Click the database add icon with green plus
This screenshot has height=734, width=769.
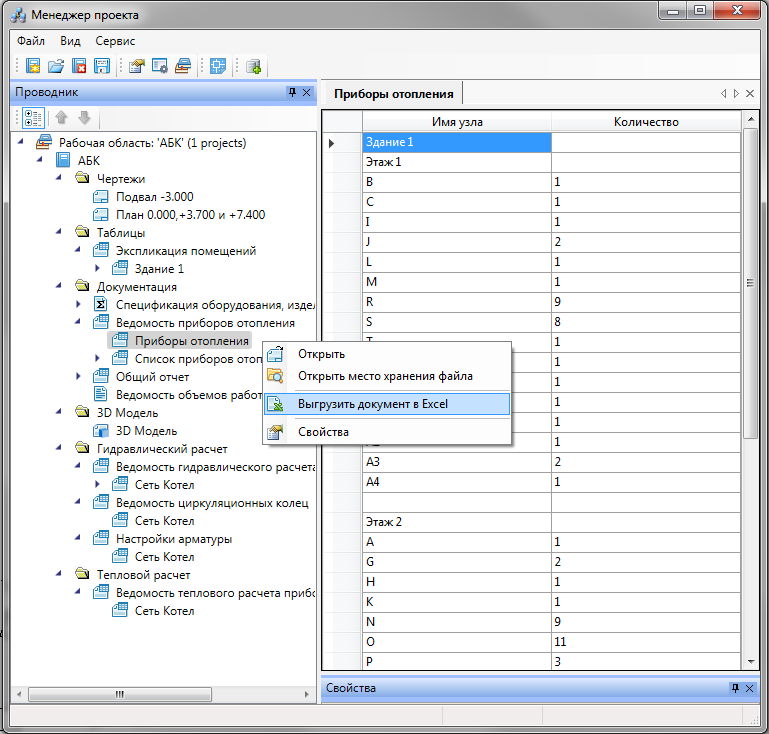tap(253, 66)
